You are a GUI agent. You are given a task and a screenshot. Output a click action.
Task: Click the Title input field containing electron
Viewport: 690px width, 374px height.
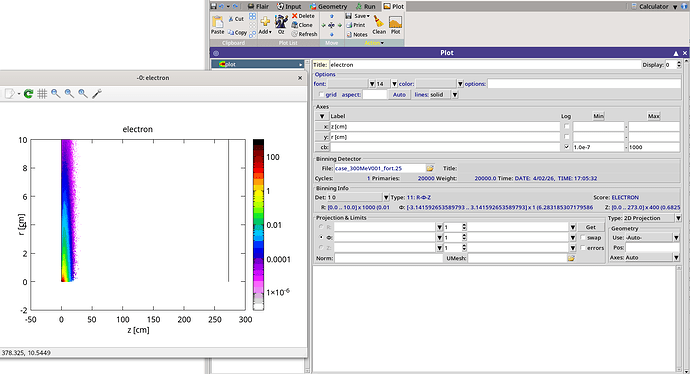click(485, 65)
